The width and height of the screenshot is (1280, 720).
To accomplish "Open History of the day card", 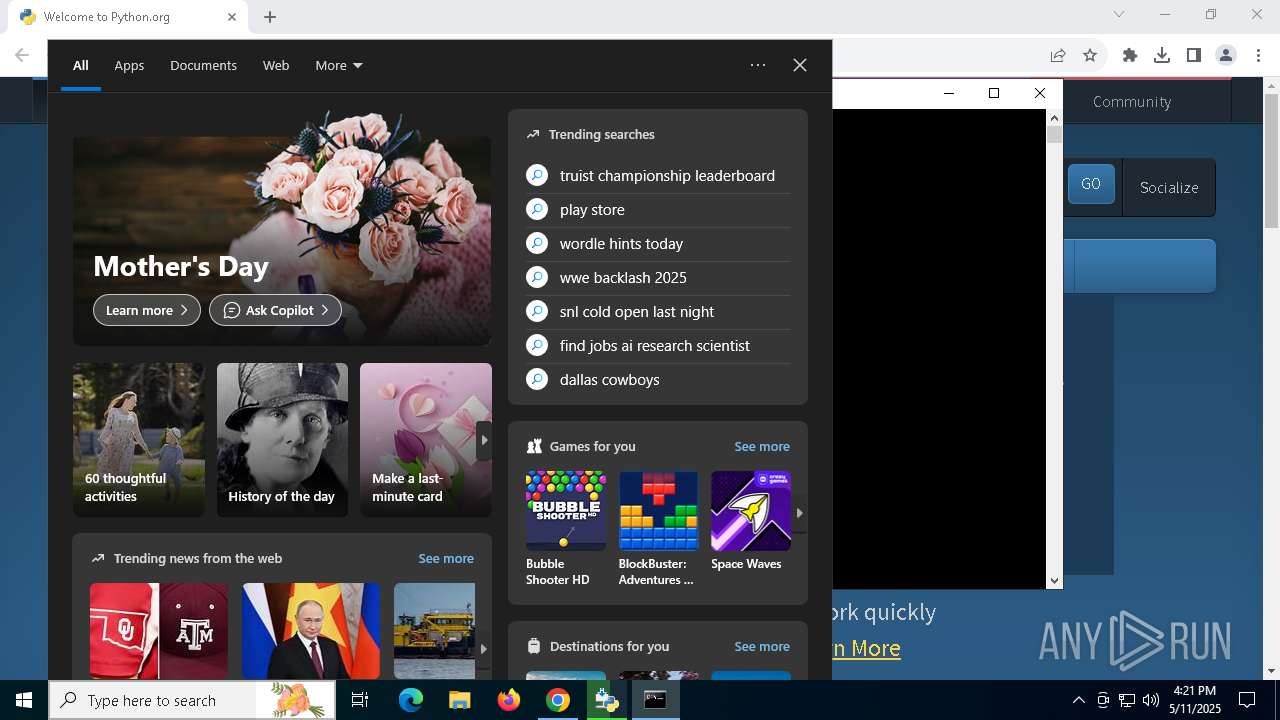I will coord(282,440).
